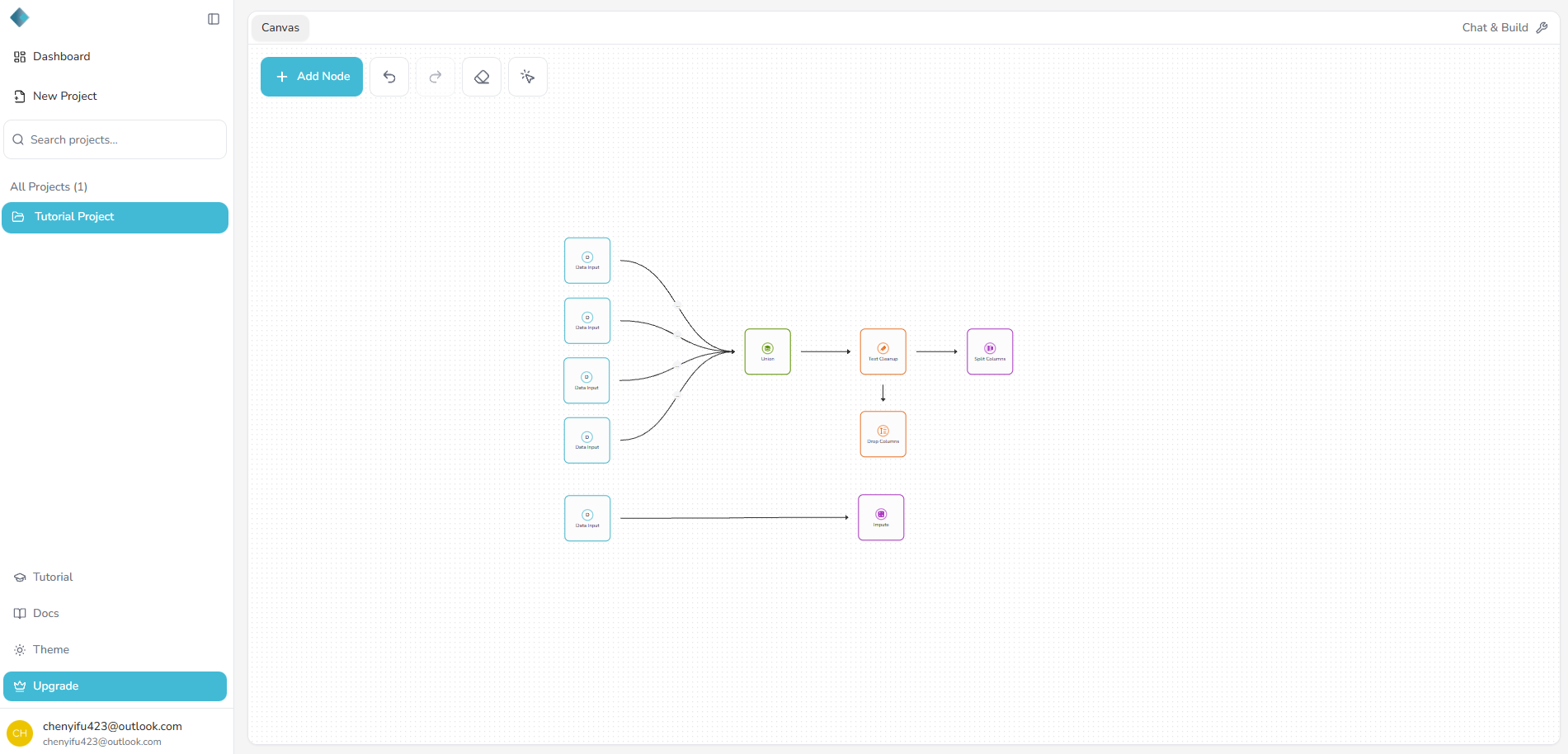1568x754 pixels.
Task: Click the Union node on the canvas
Action: 767,351
